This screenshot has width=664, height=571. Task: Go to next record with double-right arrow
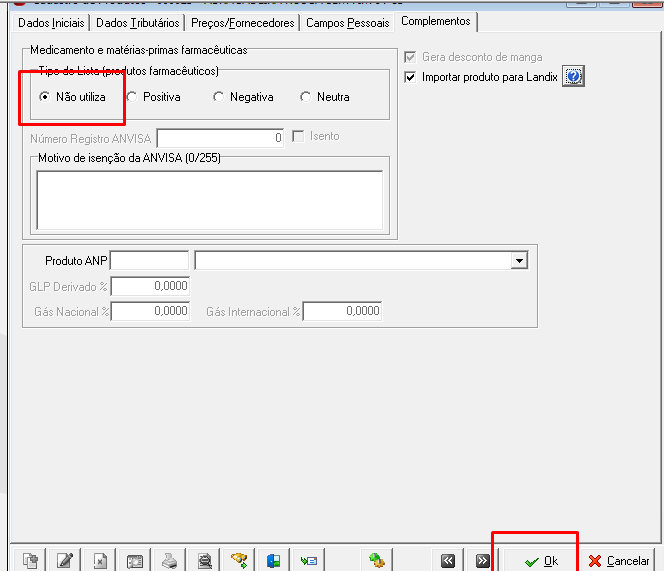coord(482,560)
